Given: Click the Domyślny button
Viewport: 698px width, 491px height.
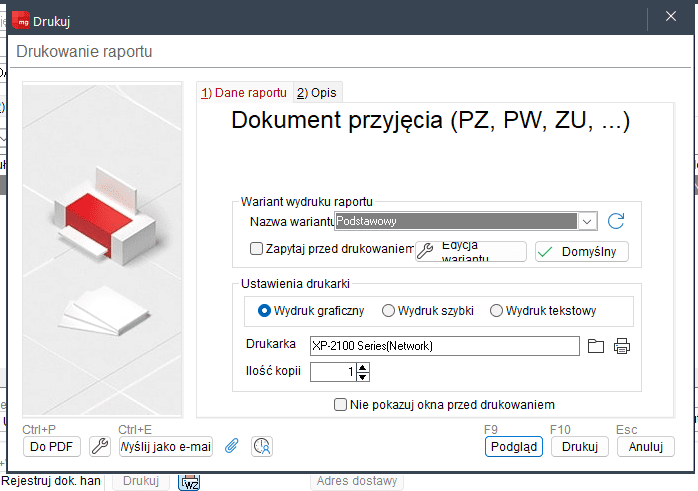Looking at the screenshot, I should (x=581, y=251).
